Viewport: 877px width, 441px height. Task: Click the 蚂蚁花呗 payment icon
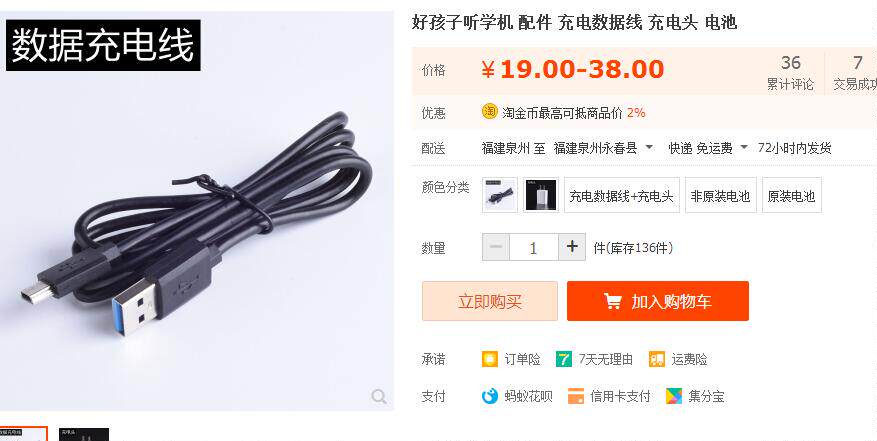pyautogui.click(x=489, y=396)
